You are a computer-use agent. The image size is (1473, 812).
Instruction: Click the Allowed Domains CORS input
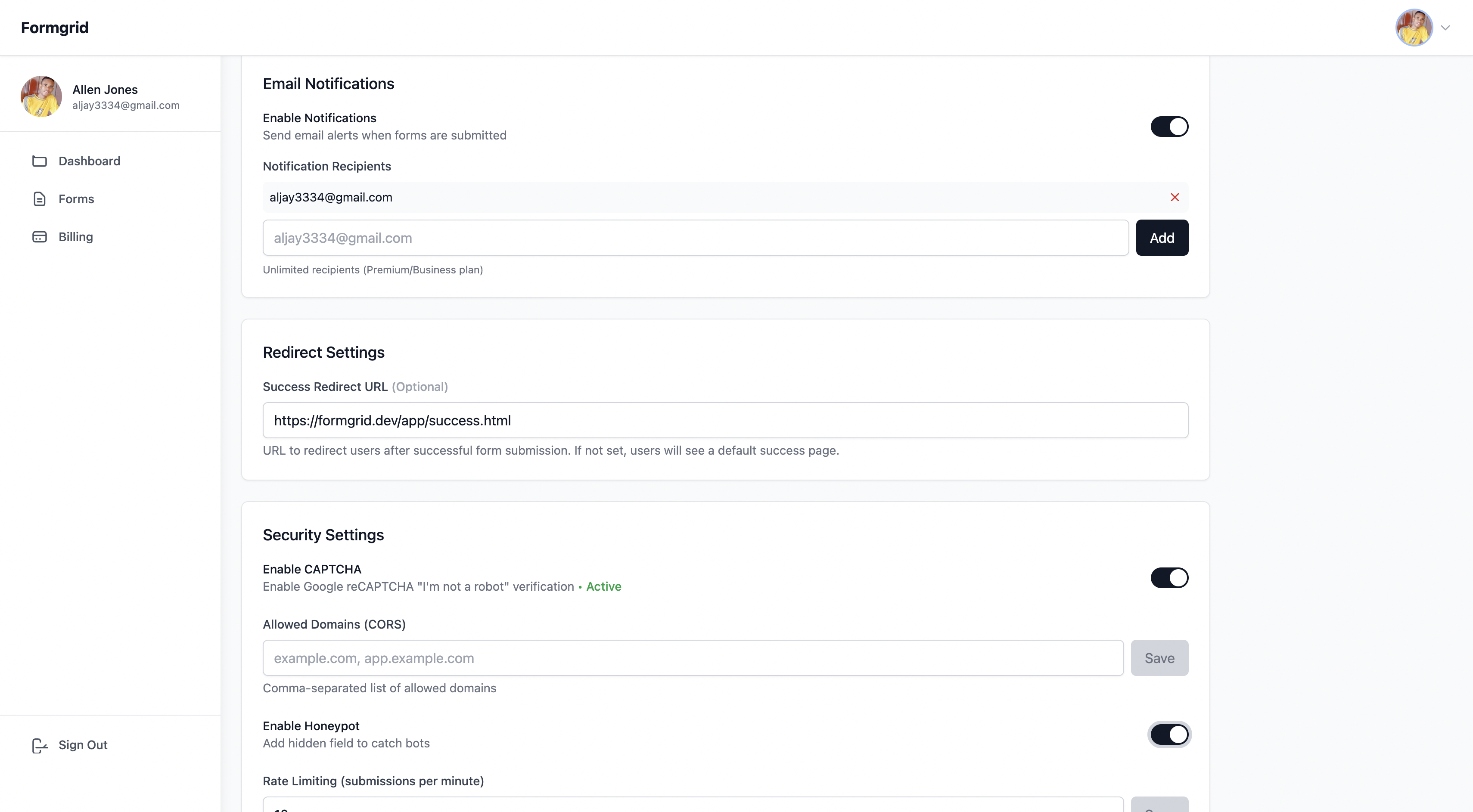click(693, 658)
